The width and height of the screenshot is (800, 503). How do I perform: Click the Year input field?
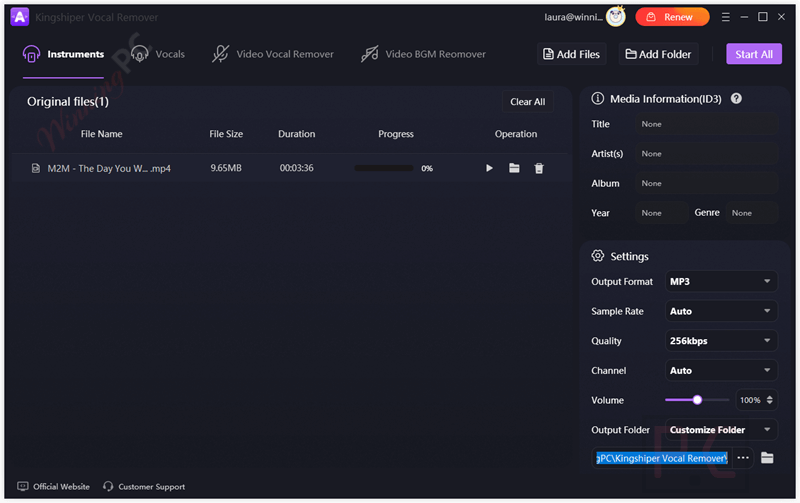point(662,213)
